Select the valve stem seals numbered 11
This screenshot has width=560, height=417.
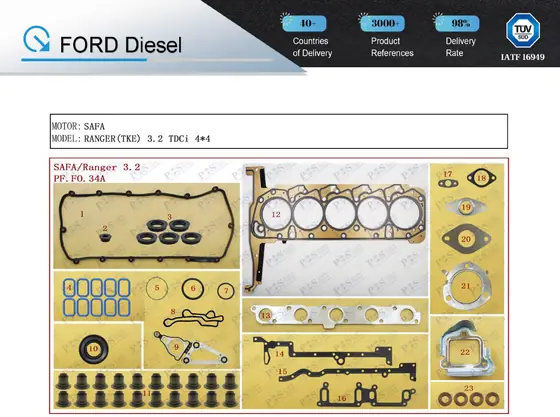146,390
